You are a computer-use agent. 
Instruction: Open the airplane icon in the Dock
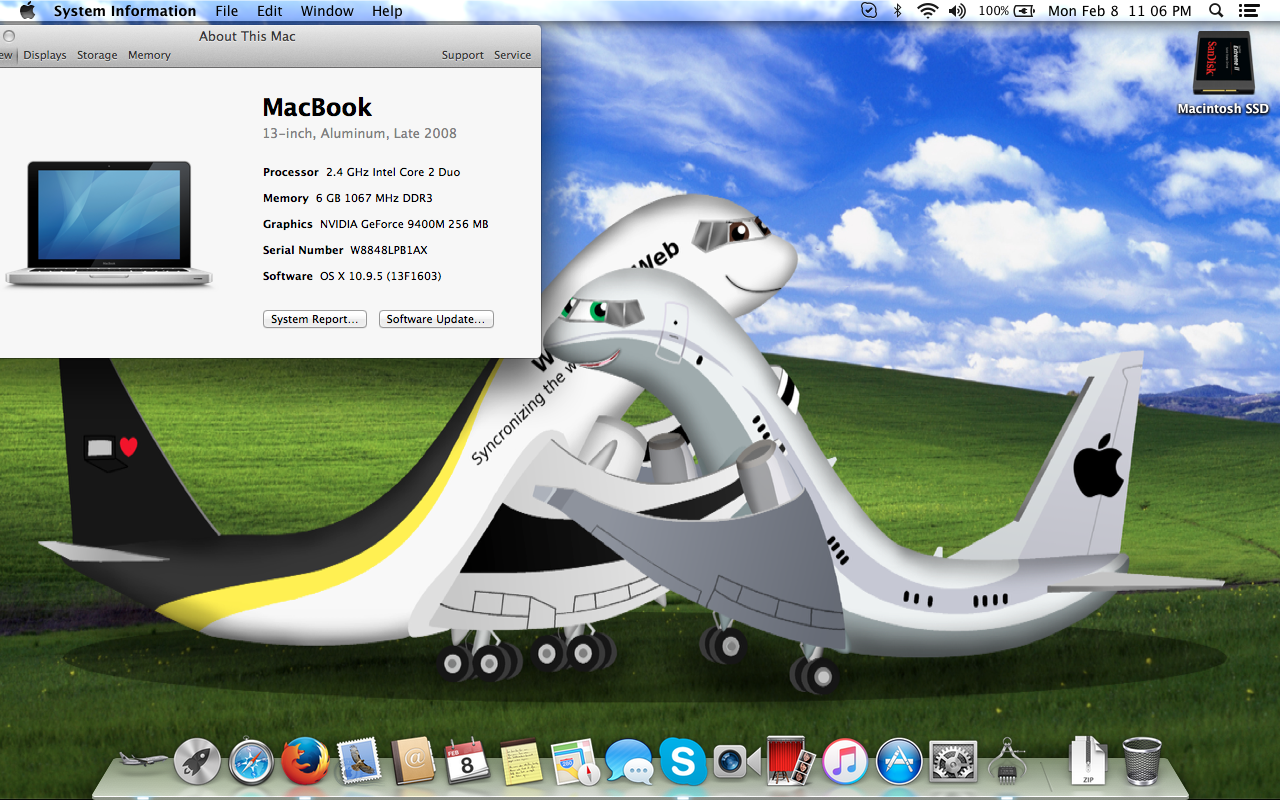[143, 761]
